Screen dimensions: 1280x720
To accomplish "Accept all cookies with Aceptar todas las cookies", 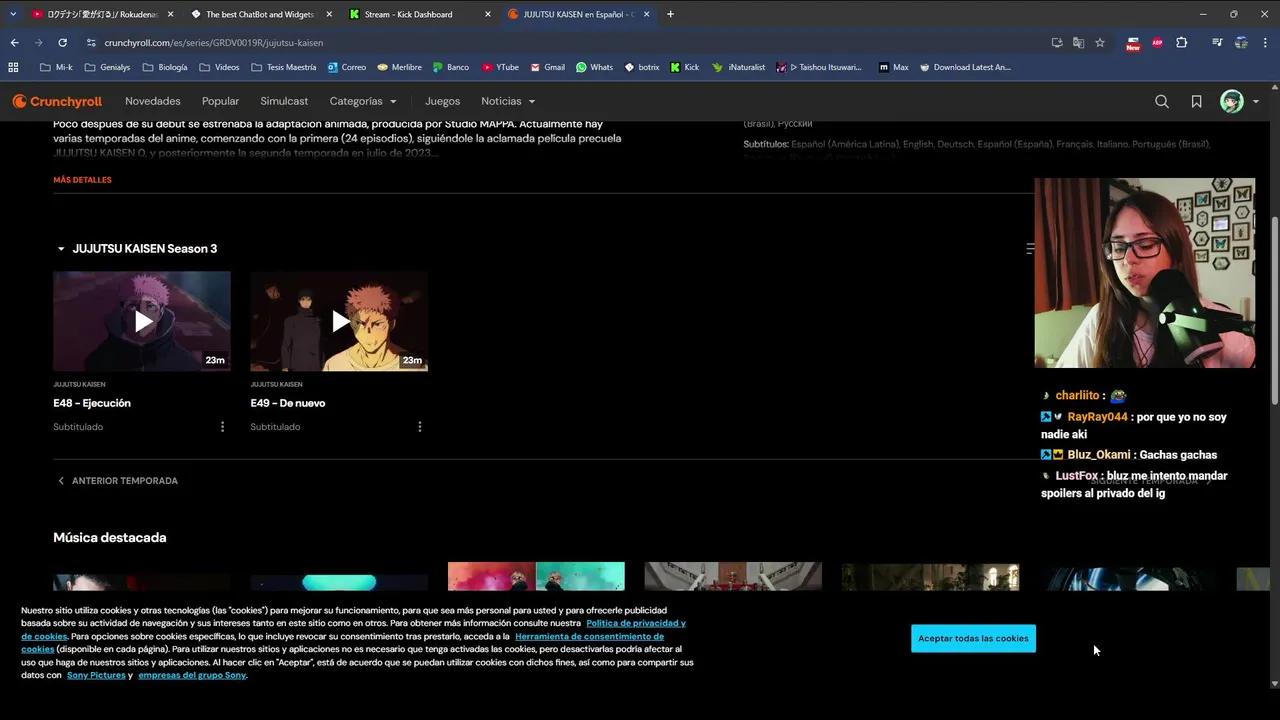I will pos(973,638).
